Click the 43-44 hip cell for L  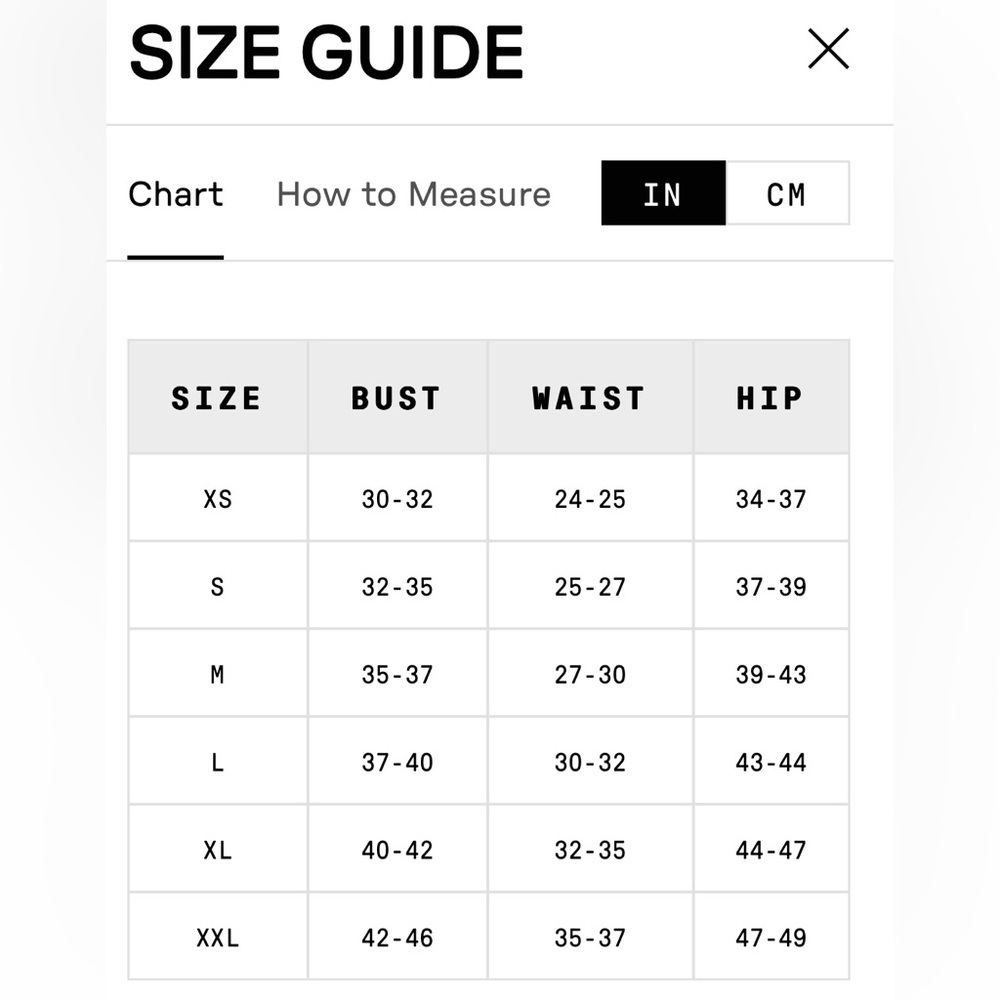(x=771, y=762)
